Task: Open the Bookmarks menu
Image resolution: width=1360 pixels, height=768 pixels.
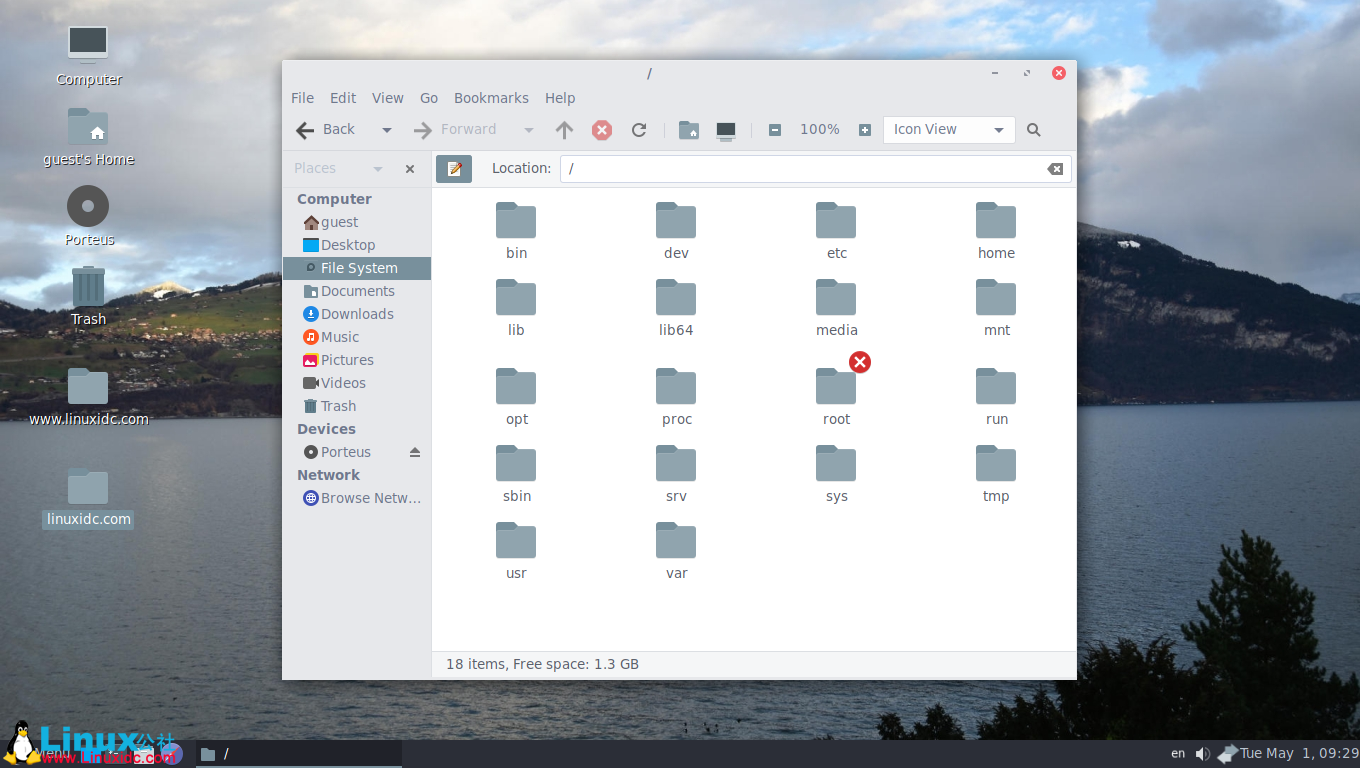Action: click(x=491, y=98)
